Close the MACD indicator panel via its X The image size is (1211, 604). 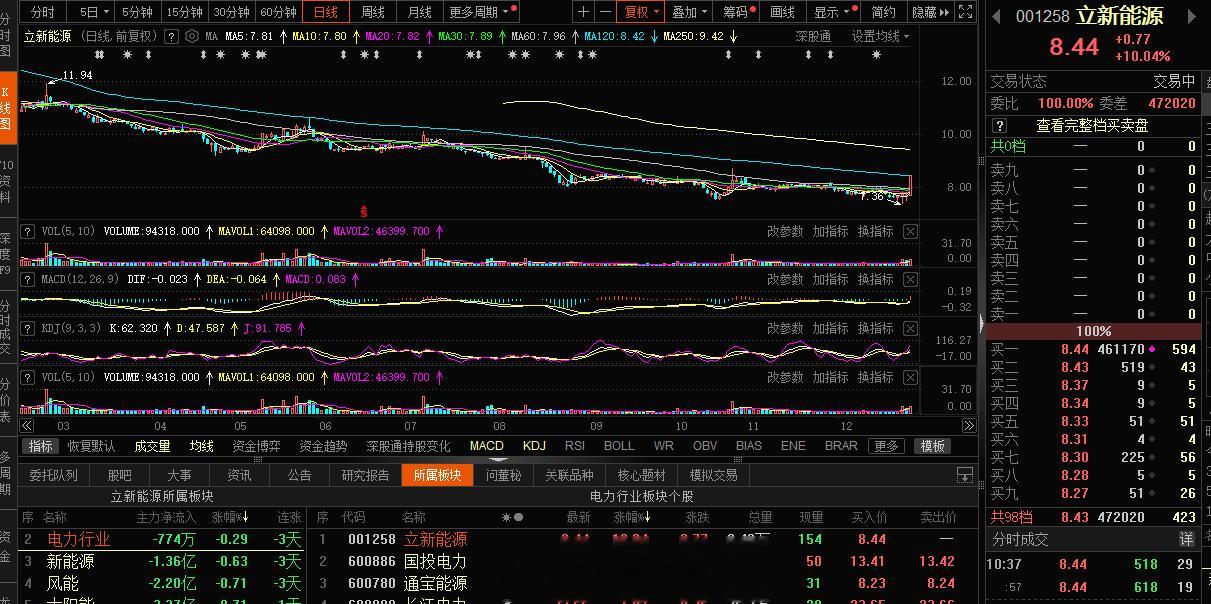tap(910, 278)
